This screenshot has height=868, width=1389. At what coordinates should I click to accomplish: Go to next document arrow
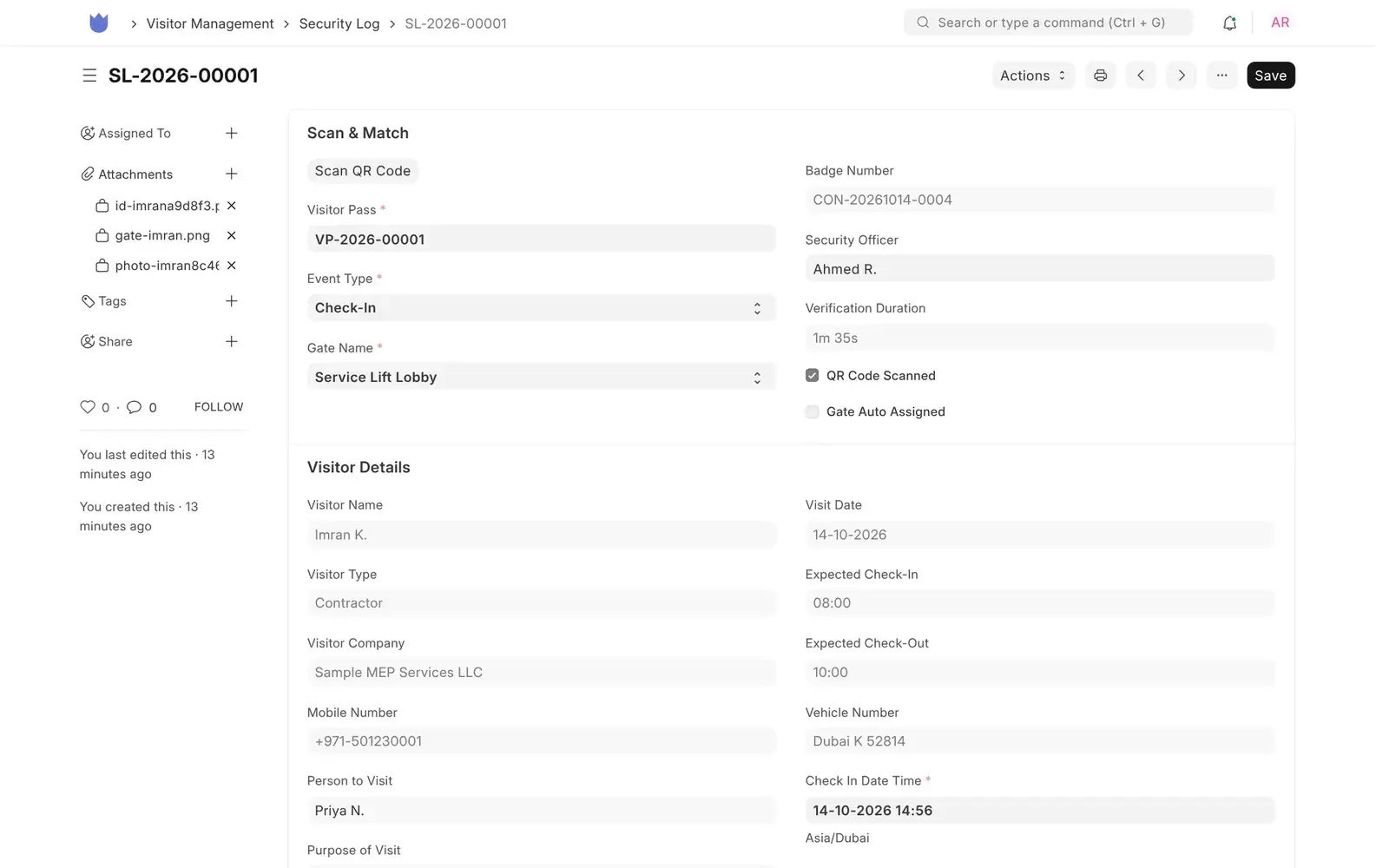[1182, 76]
